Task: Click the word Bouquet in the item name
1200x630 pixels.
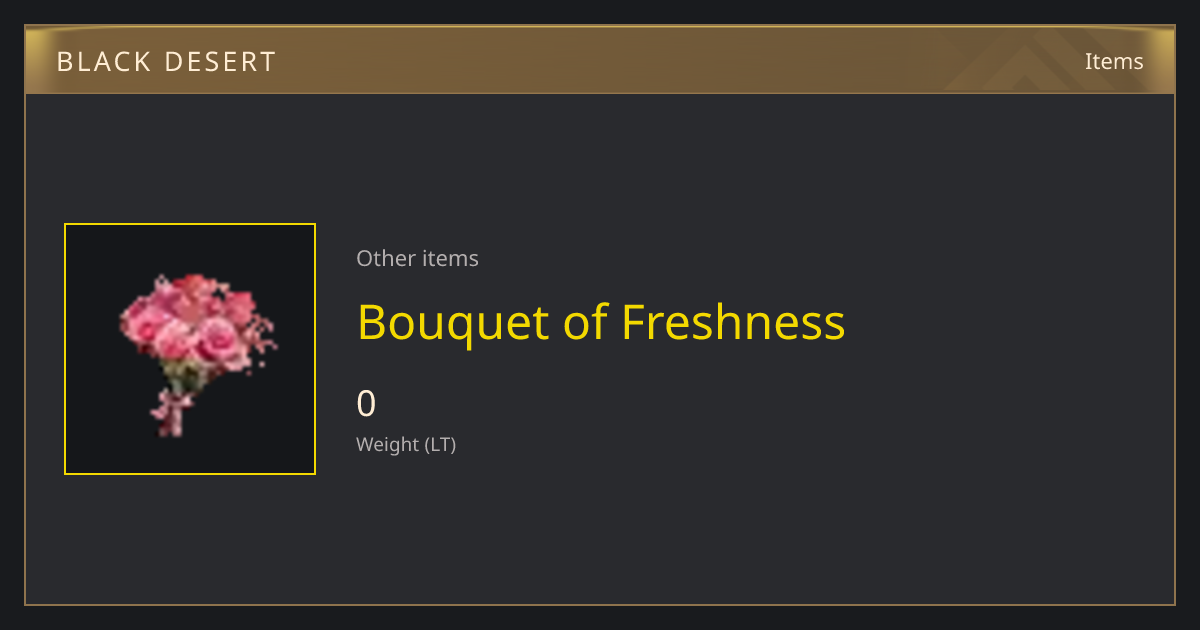Action: pos(454,324)
